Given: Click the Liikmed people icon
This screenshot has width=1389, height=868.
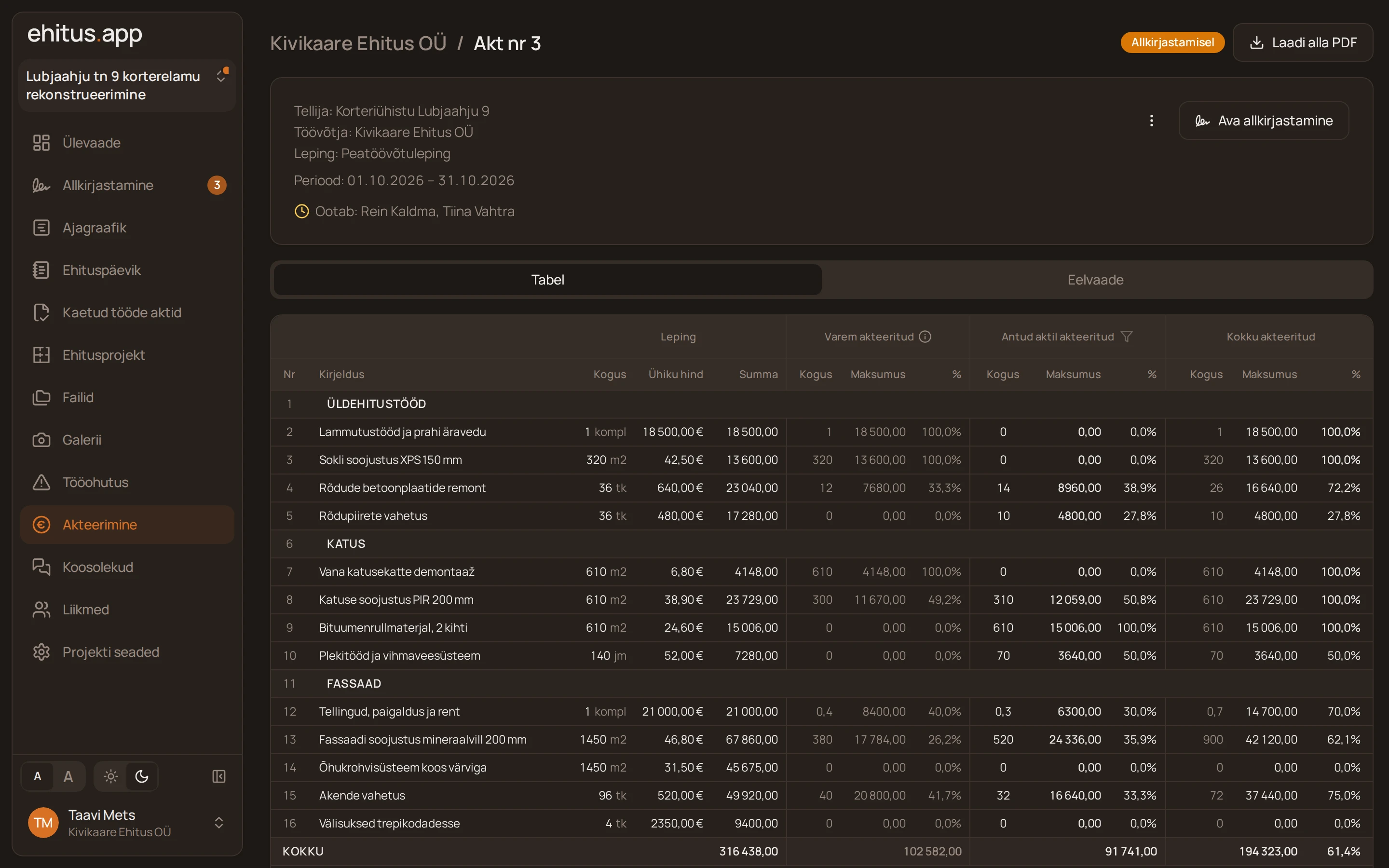Looking at the screenshot, I should pyautogui.click(x=41, y=610).
